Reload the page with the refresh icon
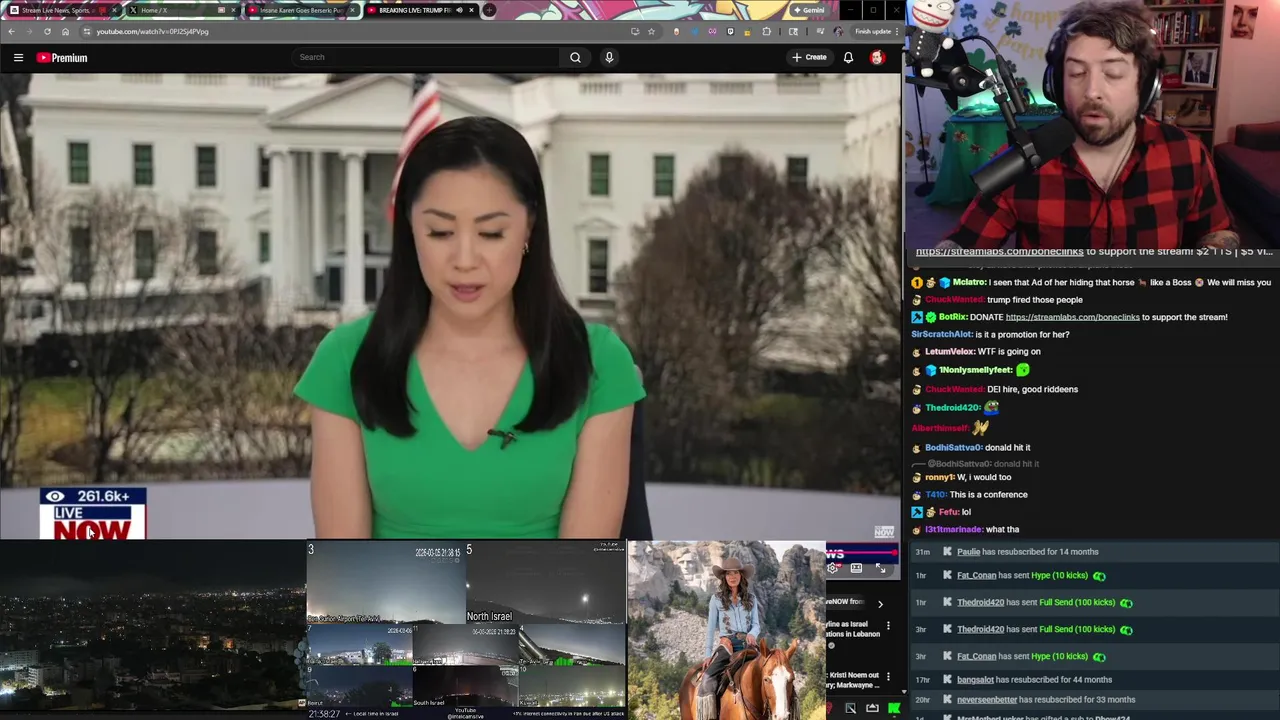 coord(47,31)
